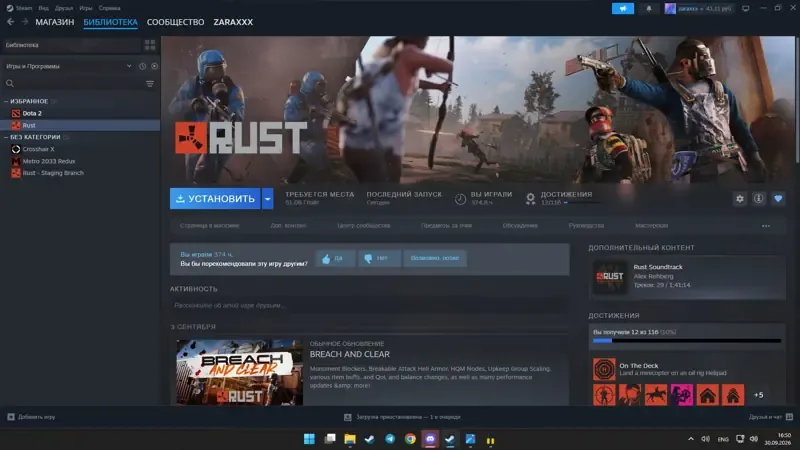Screen dimensions: 800x450
Task: Open the Steam menu
Action: (20, 8)
